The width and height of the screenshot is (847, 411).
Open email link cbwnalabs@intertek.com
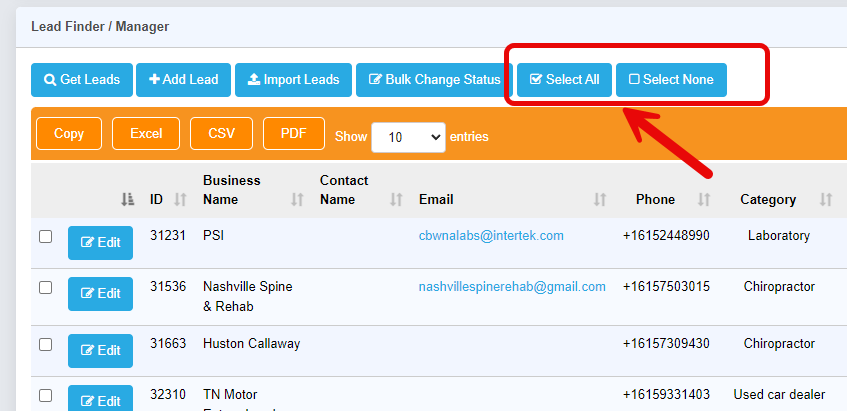(491, 236)
